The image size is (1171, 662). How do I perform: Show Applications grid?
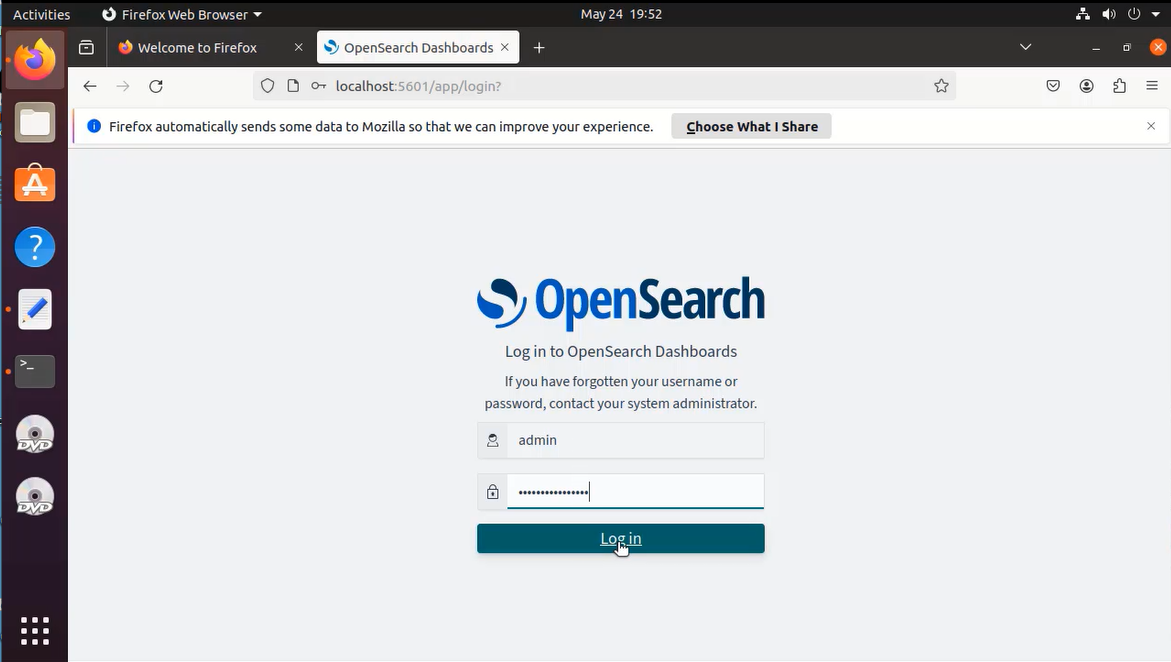[35, 631]
